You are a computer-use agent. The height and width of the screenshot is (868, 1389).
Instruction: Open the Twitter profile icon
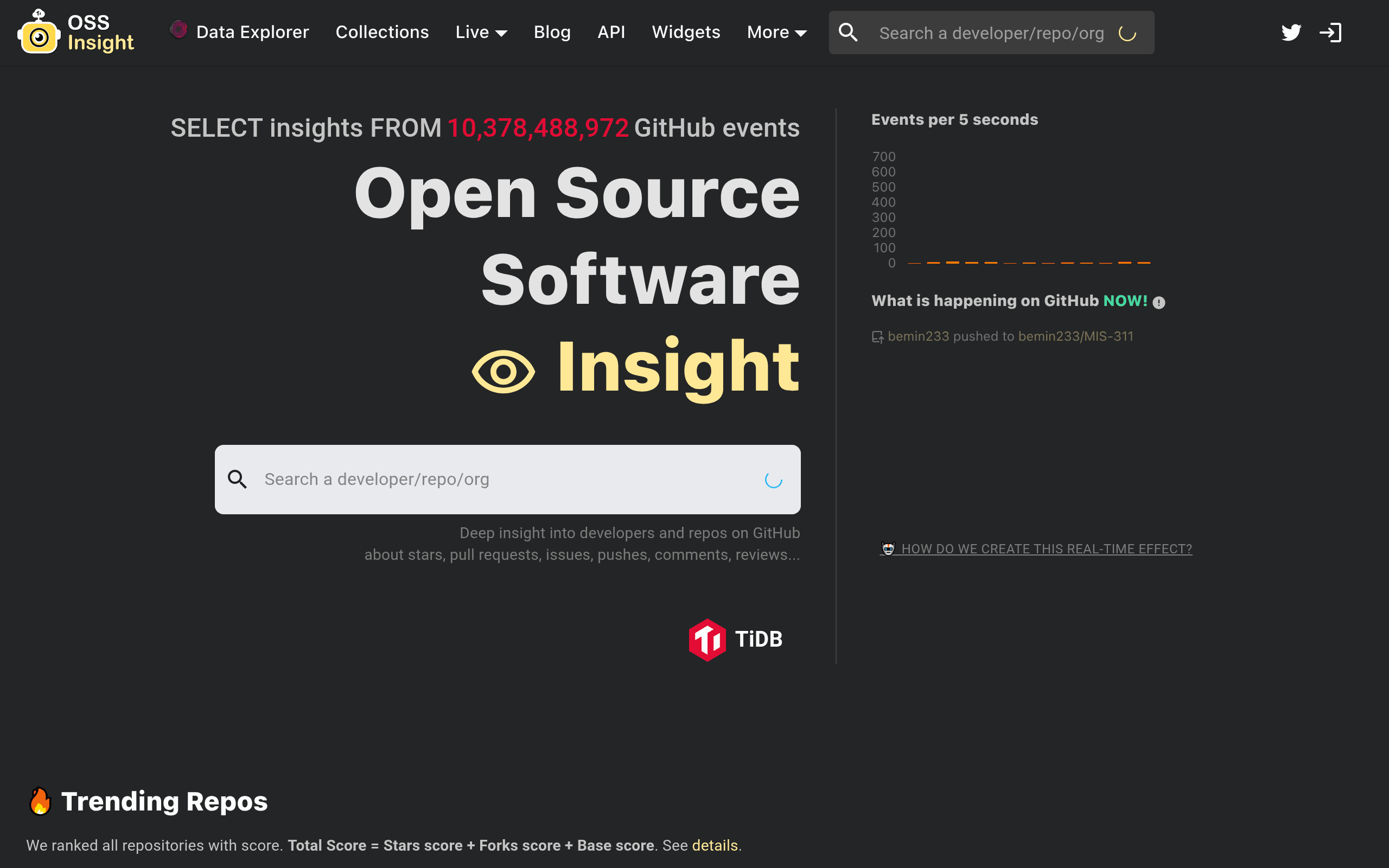coord(1291,33)
